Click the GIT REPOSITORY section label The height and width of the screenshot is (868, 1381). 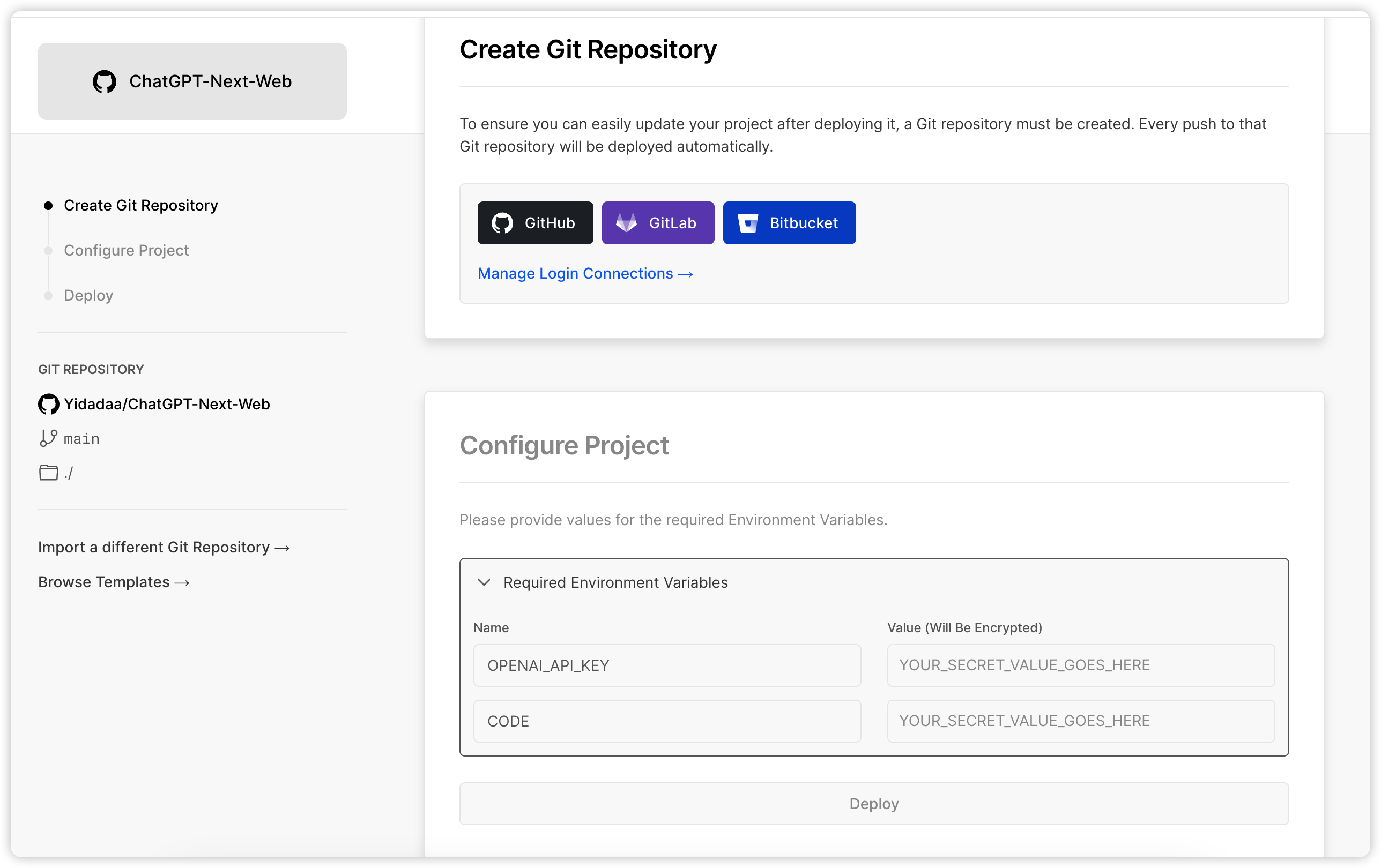tap(91, 370)
